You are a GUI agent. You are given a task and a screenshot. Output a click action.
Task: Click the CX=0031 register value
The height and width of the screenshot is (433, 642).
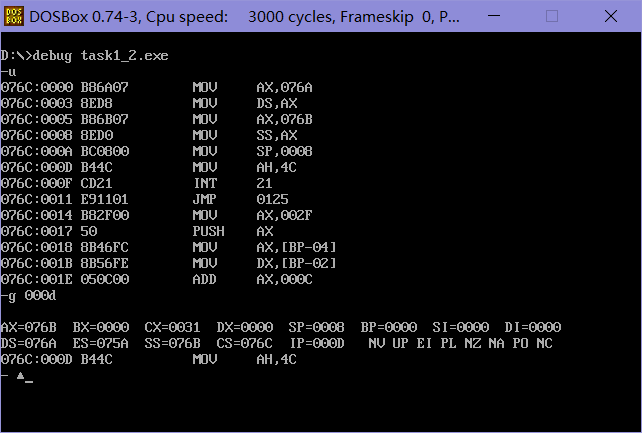pos(172,327)
